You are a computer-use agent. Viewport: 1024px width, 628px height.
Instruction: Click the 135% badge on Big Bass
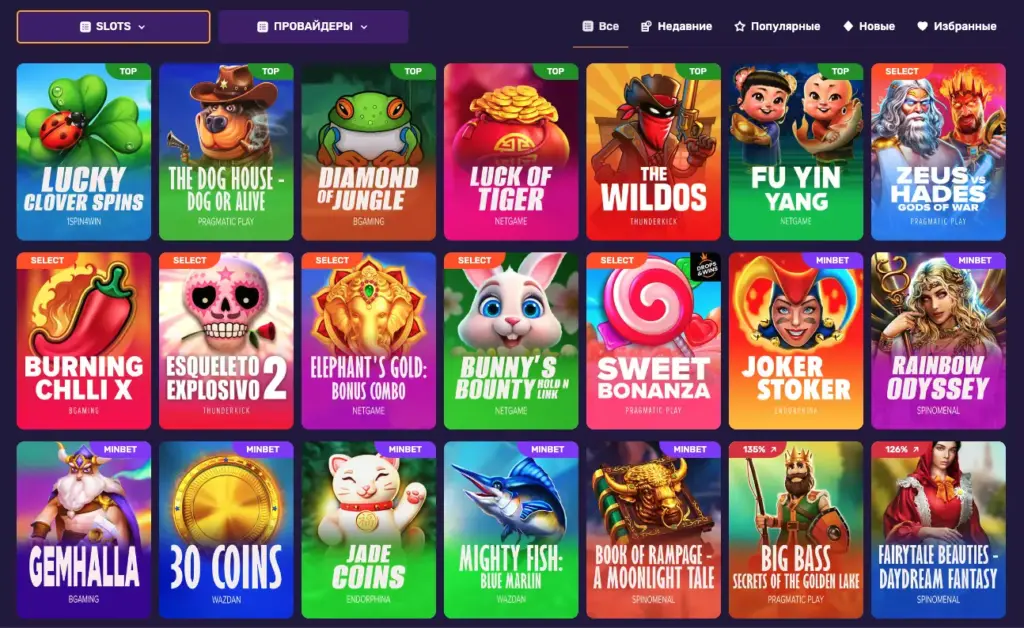click(760, 450)
